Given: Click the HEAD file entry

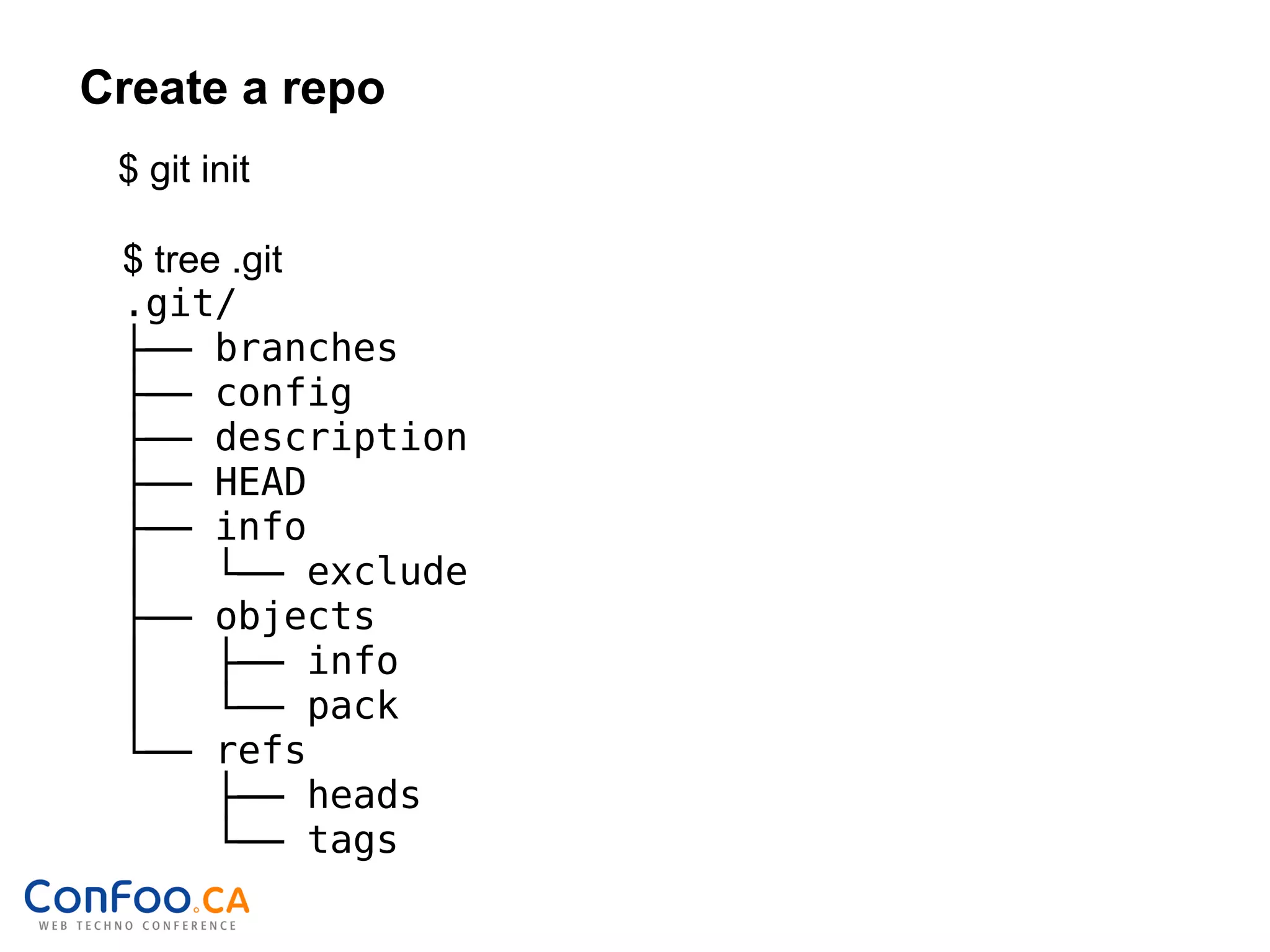Looking at the screenshot, I should click(260, 483).
